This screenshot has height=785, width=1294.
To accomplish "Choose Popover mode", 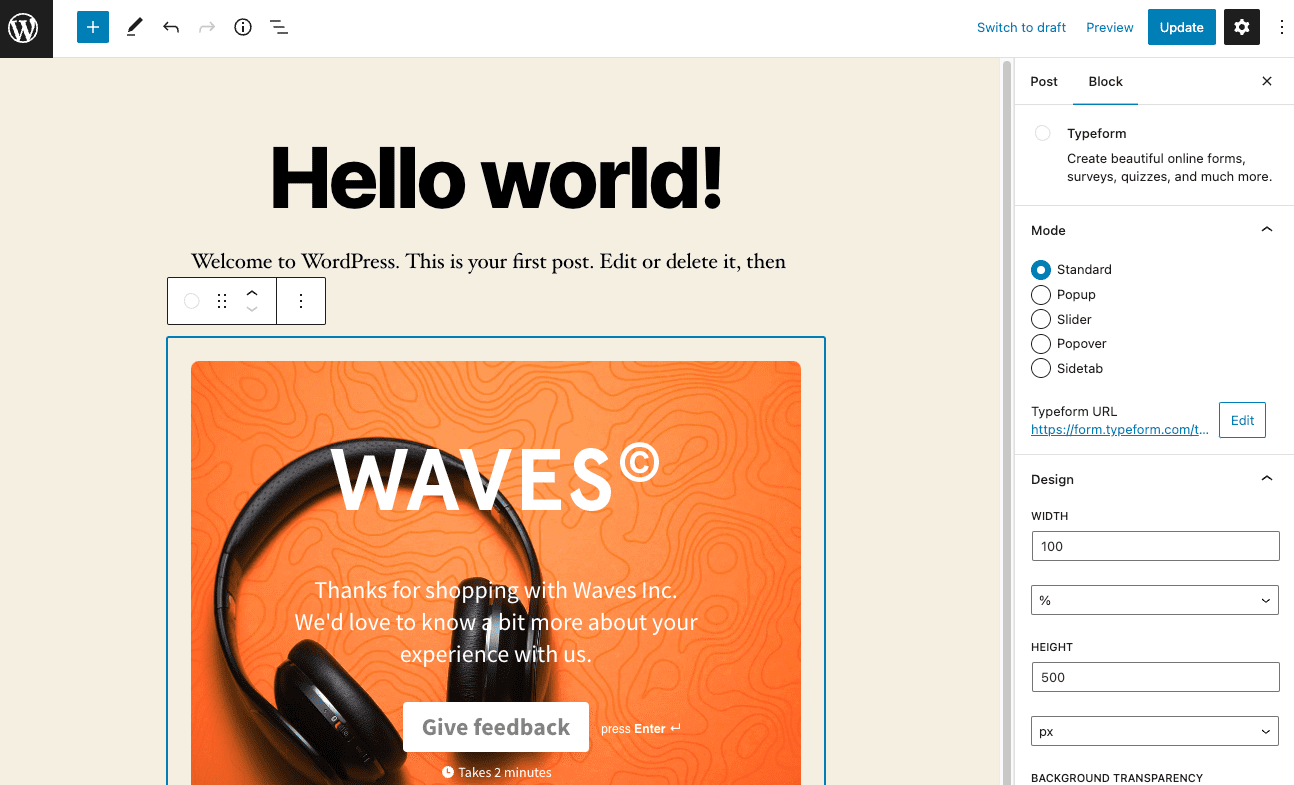I will pyautogui.click(x=1041, y=344).
